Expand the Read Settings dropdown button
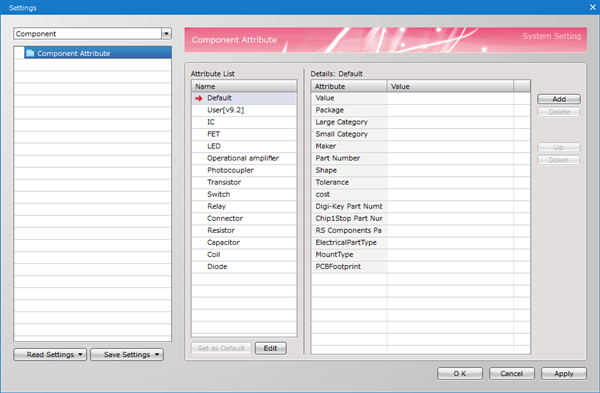Viewport: 600px width, 393px height. click(x=50, y=355)
